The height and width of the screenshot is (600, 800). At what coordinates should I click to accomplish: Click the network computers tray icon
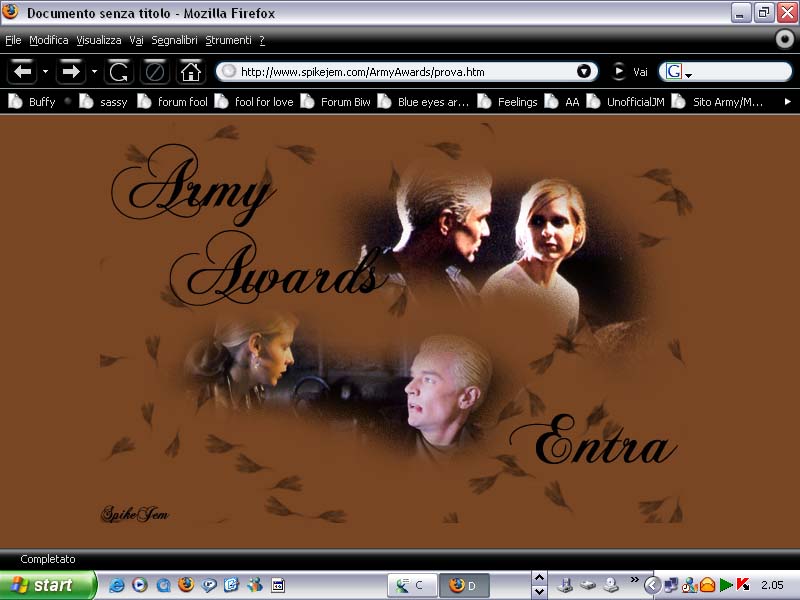tap(670, 585)
